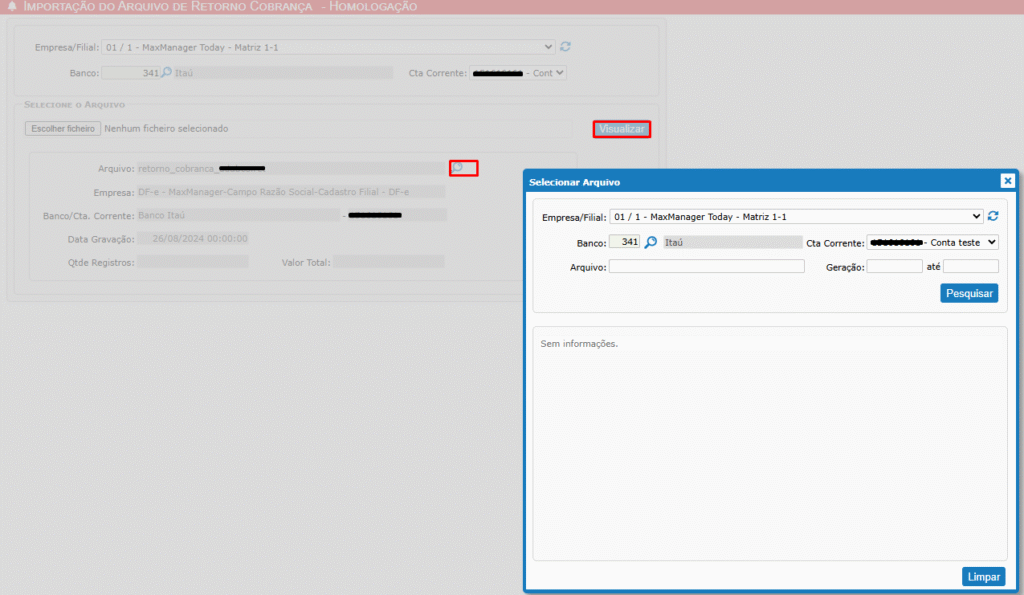
Task: Focus the Arquivo text field in dialog
Action: [706, 266]
